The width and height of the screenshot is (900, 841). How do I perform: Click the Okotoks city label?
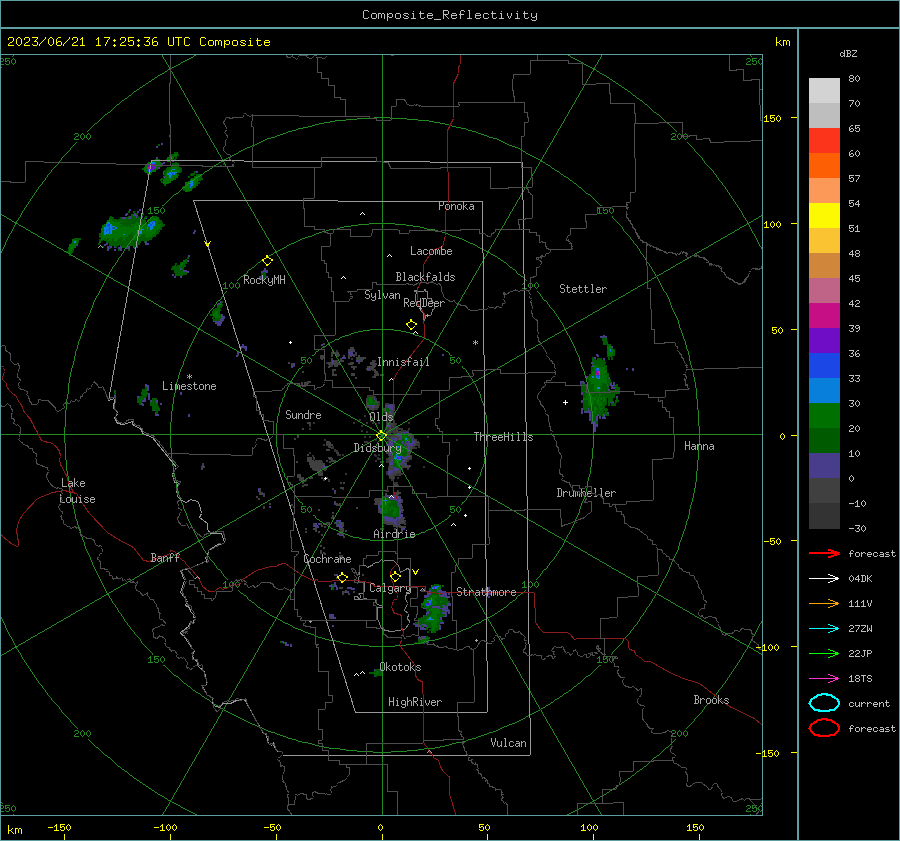[x=400, y=667]
